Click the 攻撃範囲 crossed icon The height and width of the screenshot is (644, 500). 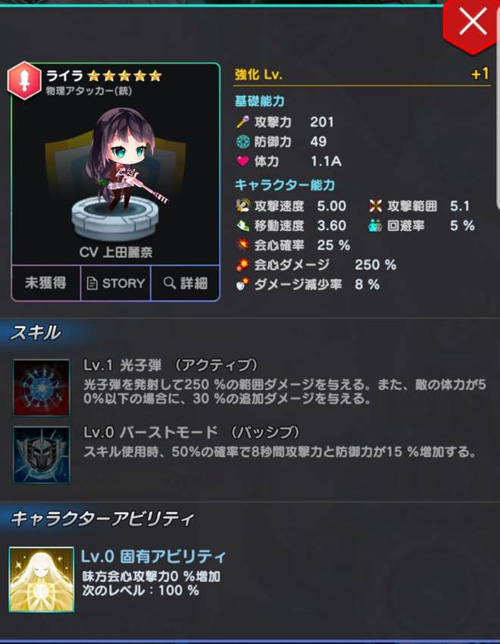375,206
